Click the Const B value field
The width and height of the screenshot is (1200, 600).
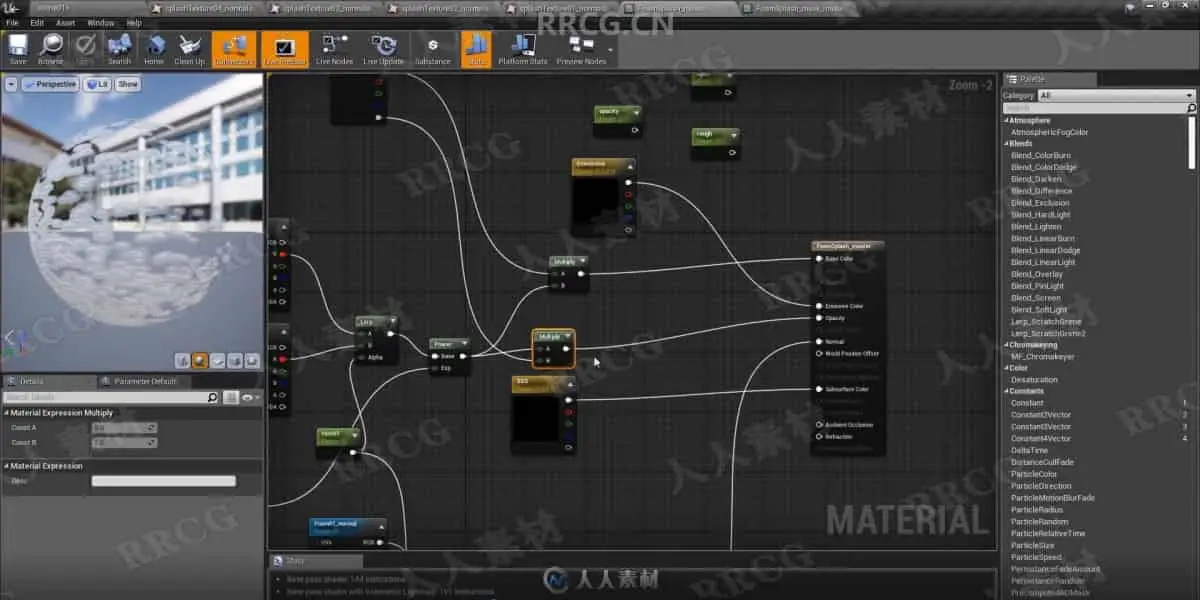[124, 442]
